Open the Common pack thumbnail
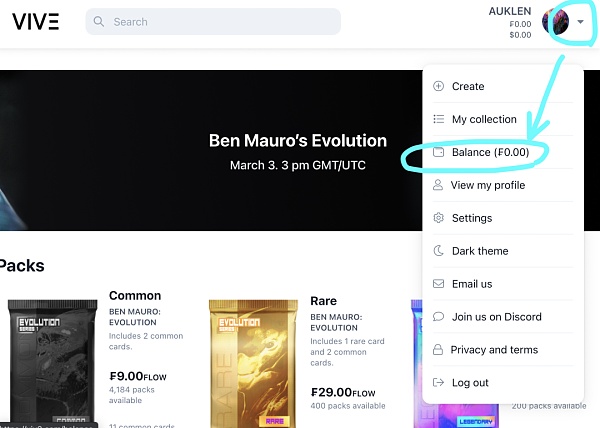Image resolution: width=600 pixels, height=428 pixels. (52, 363)
